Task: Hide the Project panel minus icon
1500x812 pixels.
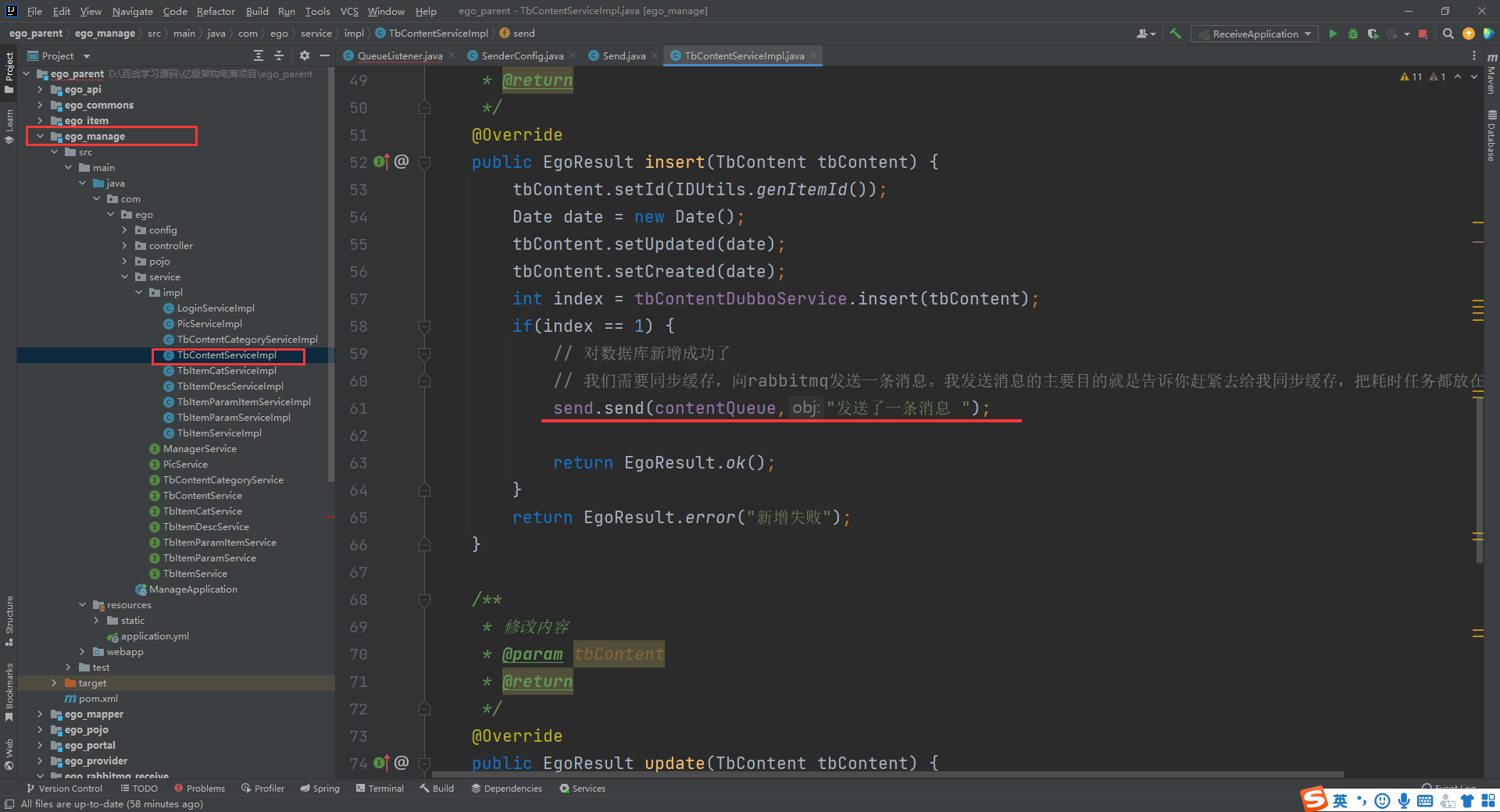Action: (325, 55)
